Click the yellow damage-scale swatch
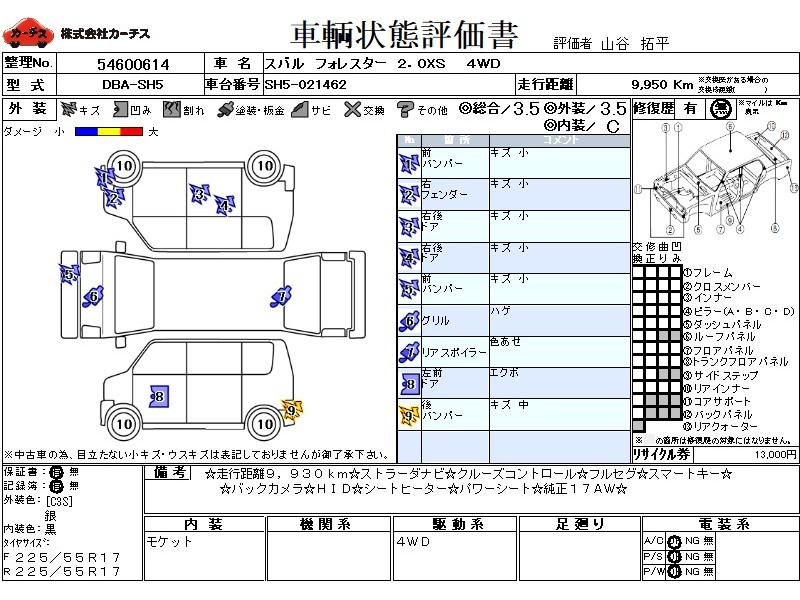 coord(109,132)
